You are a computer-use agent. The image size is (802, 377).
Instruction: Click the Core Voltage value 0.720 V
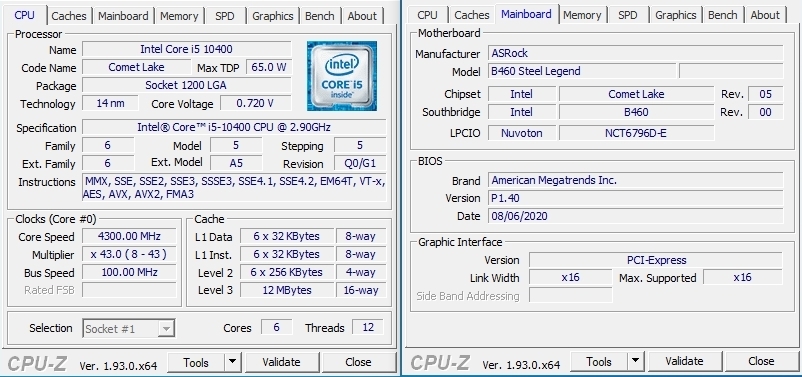[x=256, y=103]
